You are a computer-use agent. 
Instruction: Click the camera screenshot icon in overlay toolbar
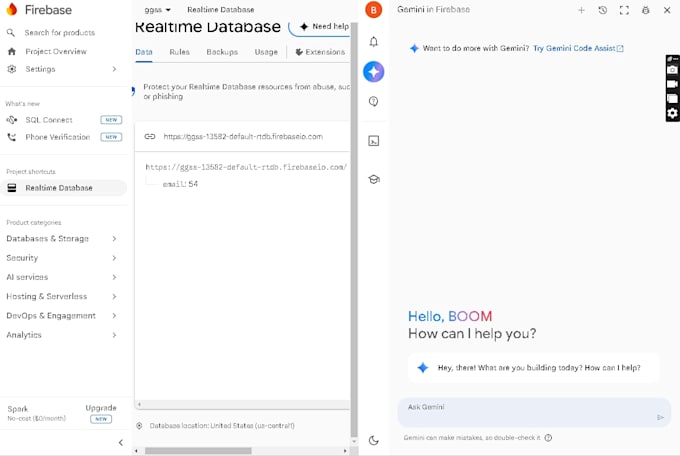pos(672,69)
